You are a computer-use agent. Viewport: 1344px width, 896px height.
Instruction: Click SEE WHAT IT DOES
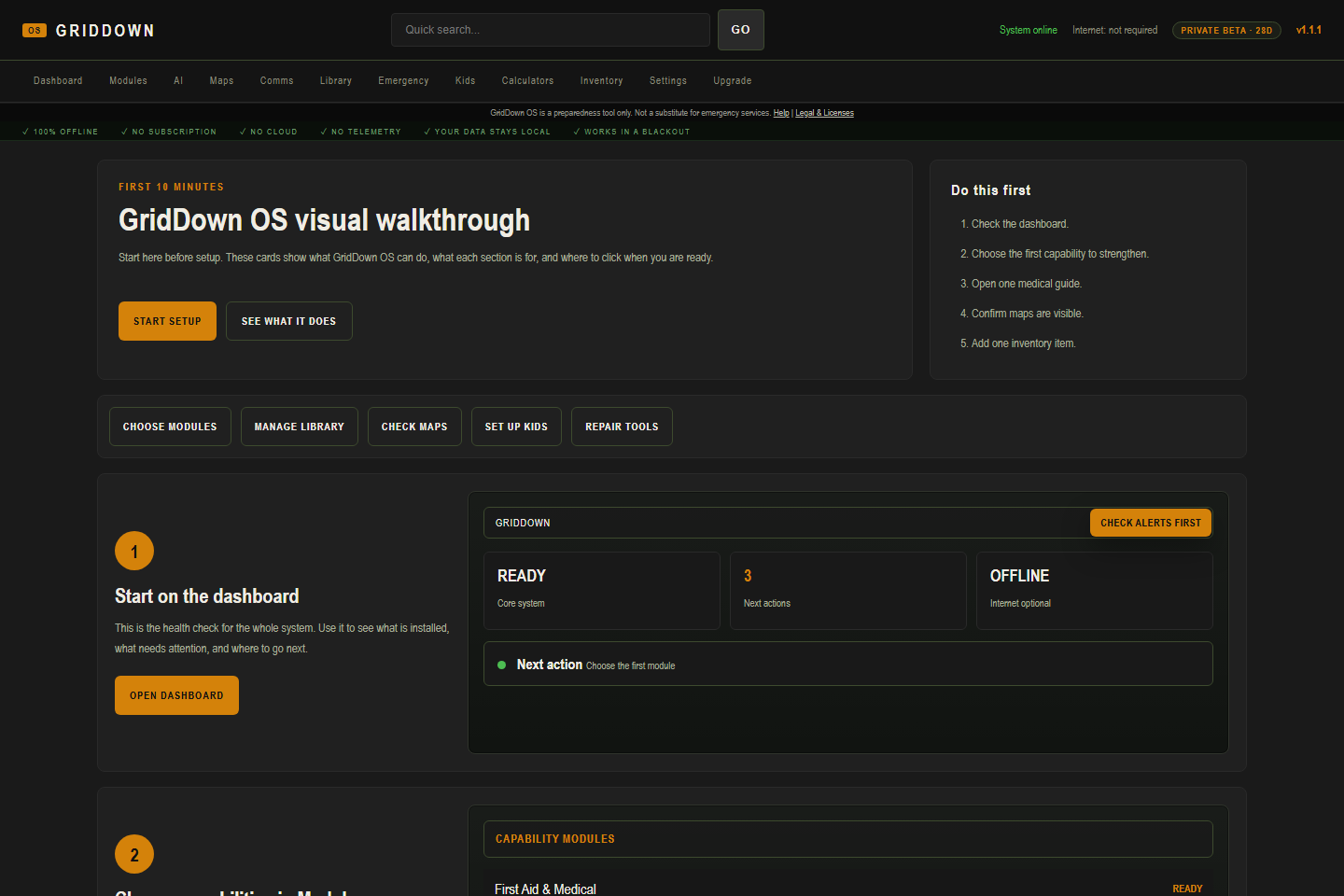[x=288, y=320]
